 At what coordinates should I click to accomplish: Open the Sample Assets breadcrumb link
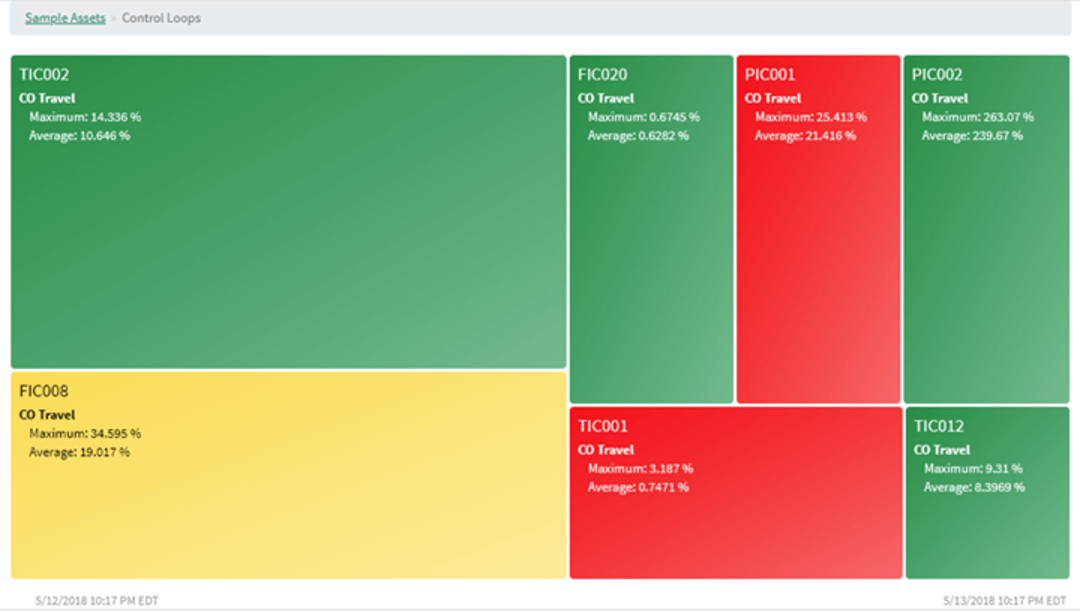(x=65, y=18)
